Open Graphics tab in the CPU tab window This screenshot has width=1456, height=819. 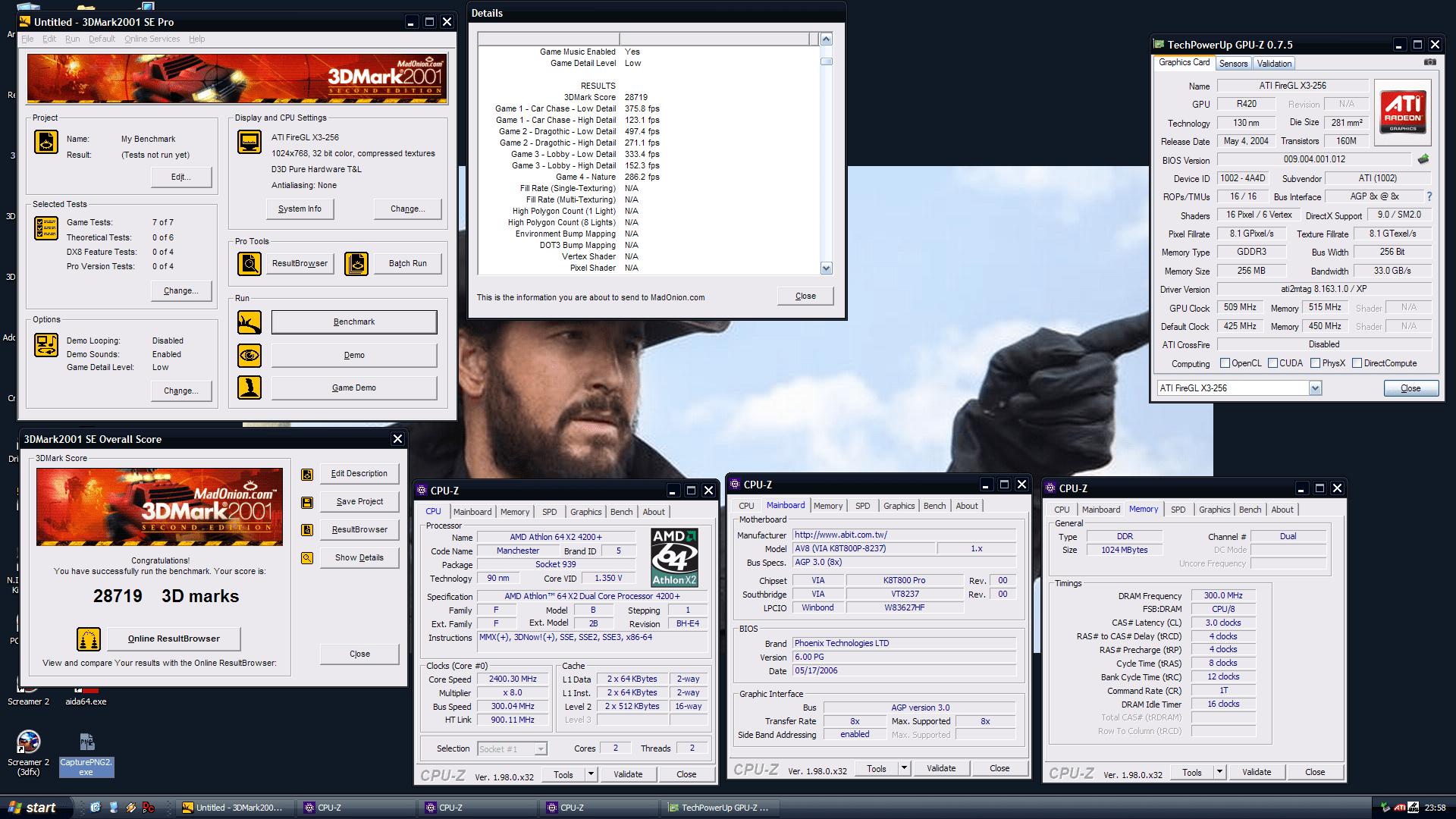(x=585, y=512)
